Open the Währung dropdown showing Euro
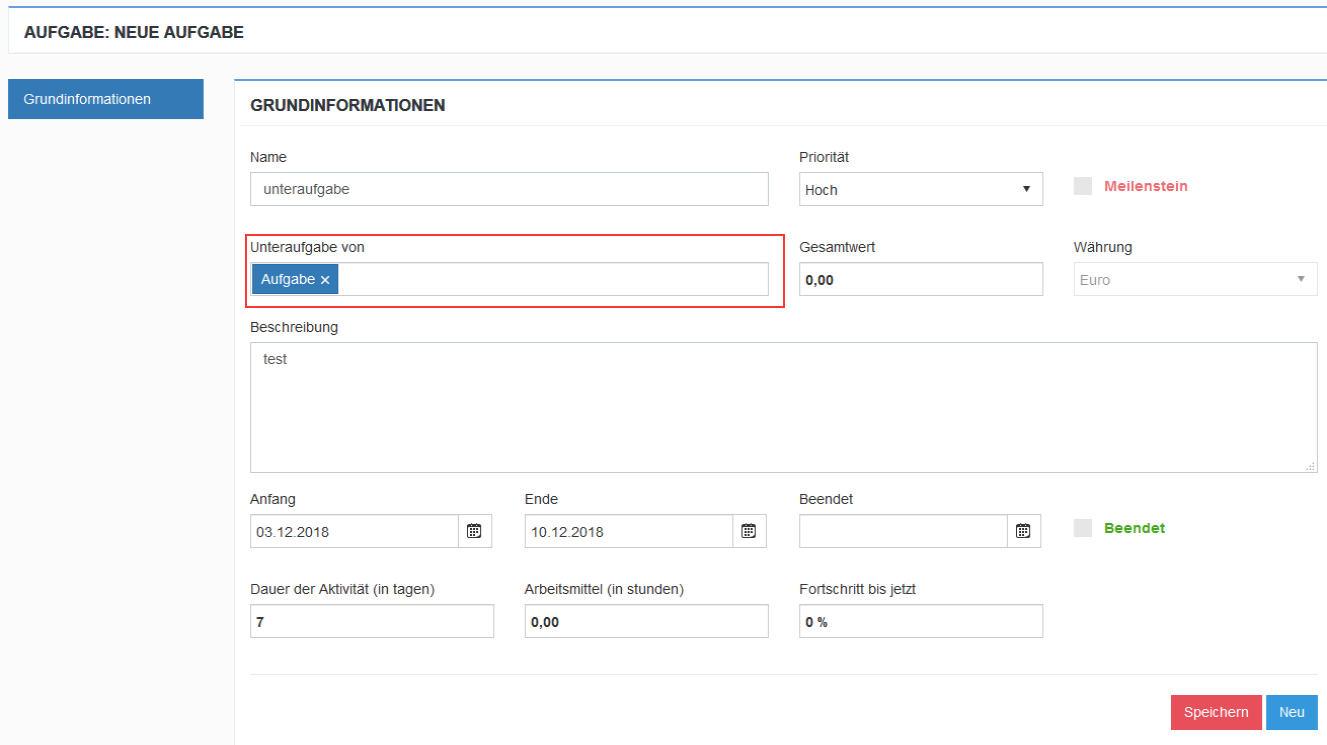The height and width of the screenshot is (745, 1327). click(1195, 279)
